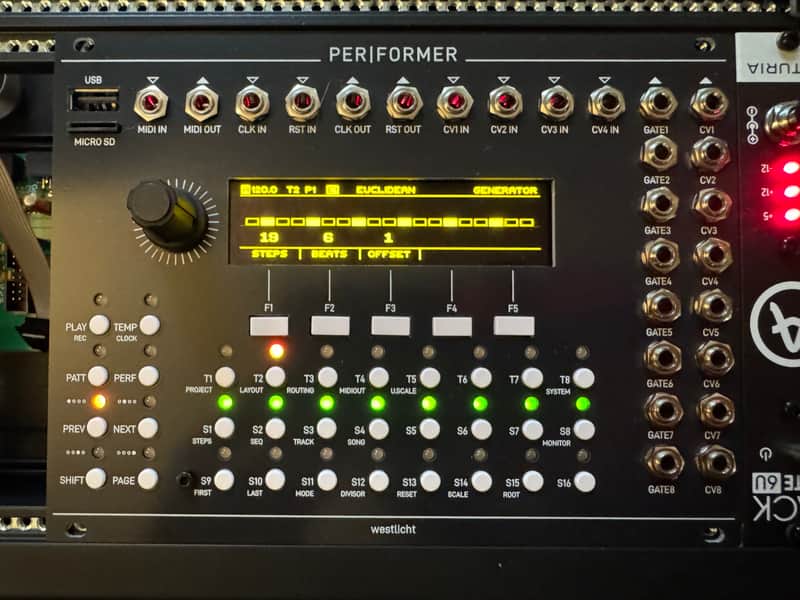Screen dimensions: 800x600
Task: Touch the CV1 output jack
Action: pos(709,104)
